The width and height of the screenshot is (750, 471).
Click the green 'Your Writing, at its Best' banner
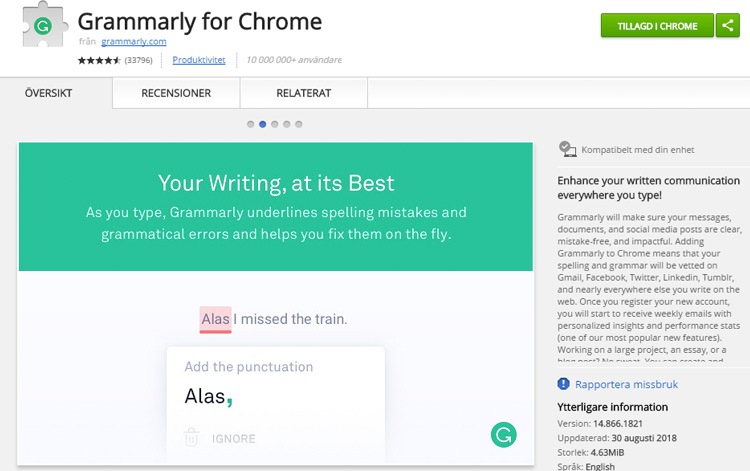click(275, 207)
